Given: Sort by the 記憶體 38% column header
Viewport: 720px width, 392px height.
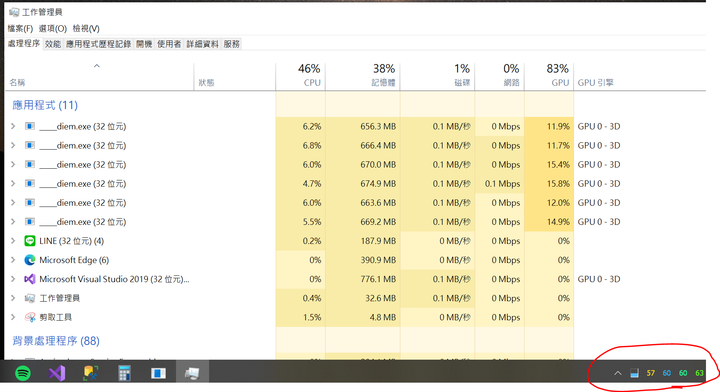Looking at the screenshot, I should tap(363, 76).
